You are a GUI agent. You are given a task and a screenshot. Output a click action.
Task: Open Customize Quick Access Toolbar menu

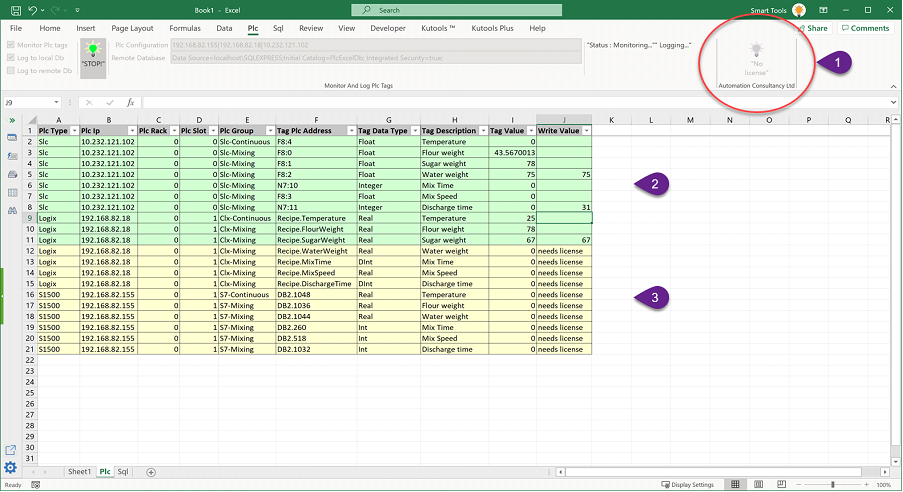click(x=77, y=10)
